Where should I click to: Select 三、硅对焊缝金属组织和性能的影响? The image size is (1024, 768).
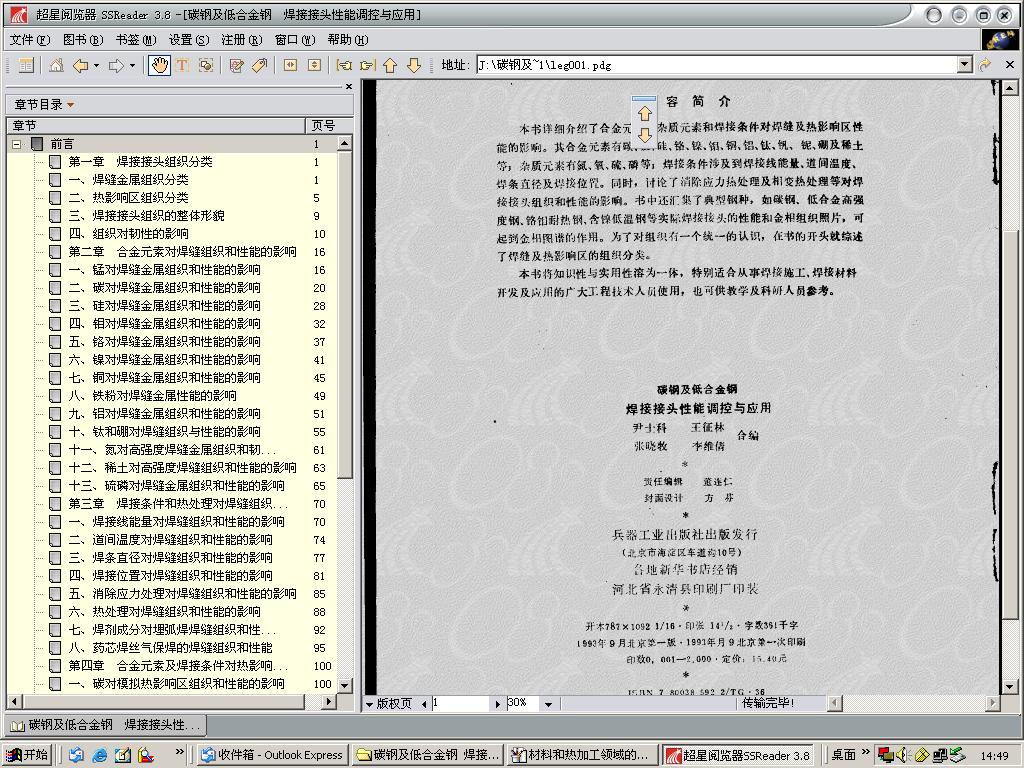pyautogui.click(x=165, y=306)
